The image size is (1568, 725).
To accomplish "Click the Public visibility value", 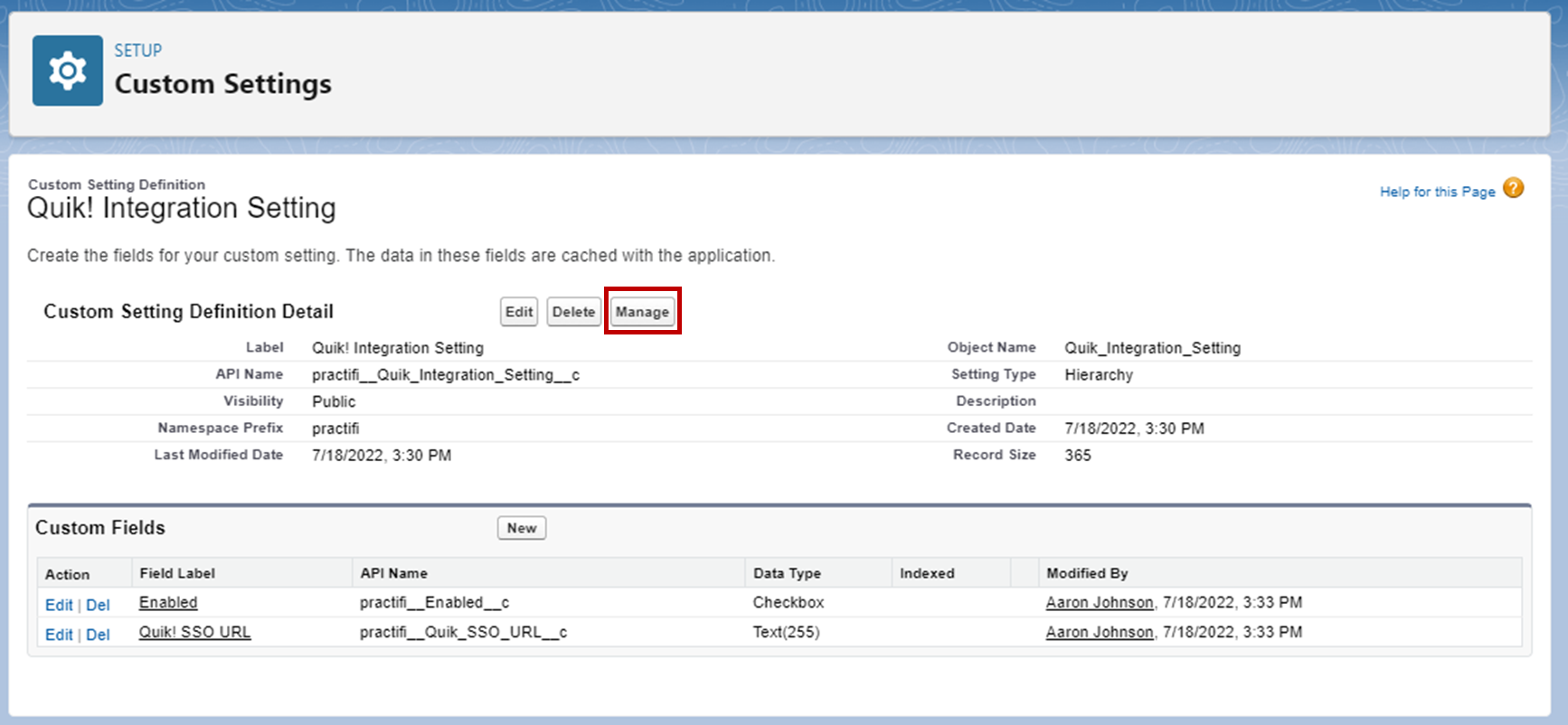I will [x=334, y=401].
